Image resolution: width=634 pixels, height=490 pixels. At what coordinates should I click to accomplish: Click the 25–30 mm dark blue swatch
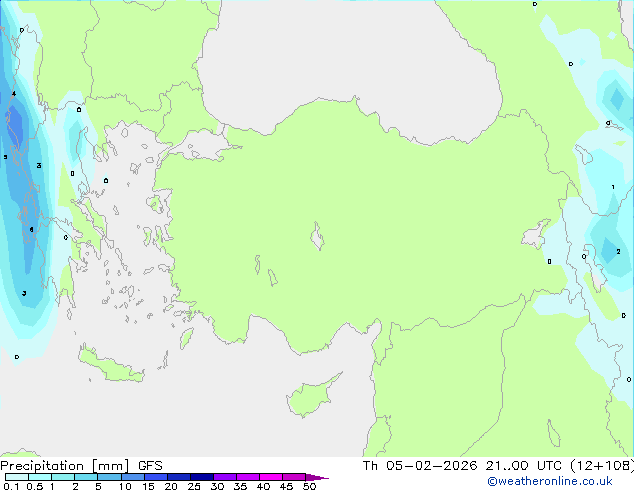(x=202, y=477)
